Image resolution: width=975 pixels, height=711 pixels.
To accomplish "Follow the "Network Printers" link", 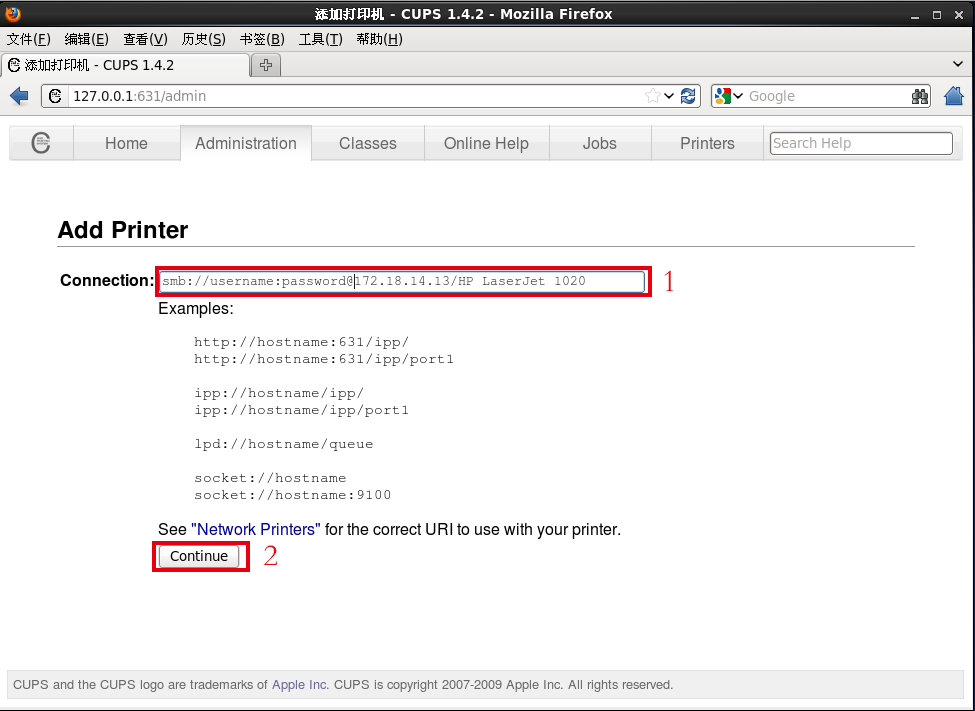I will point(256,529).
